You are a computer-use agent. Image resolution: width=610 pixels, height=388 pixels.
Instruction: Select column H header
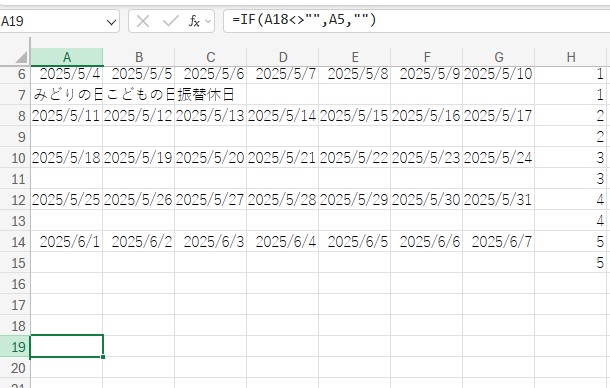click(571, 57)
